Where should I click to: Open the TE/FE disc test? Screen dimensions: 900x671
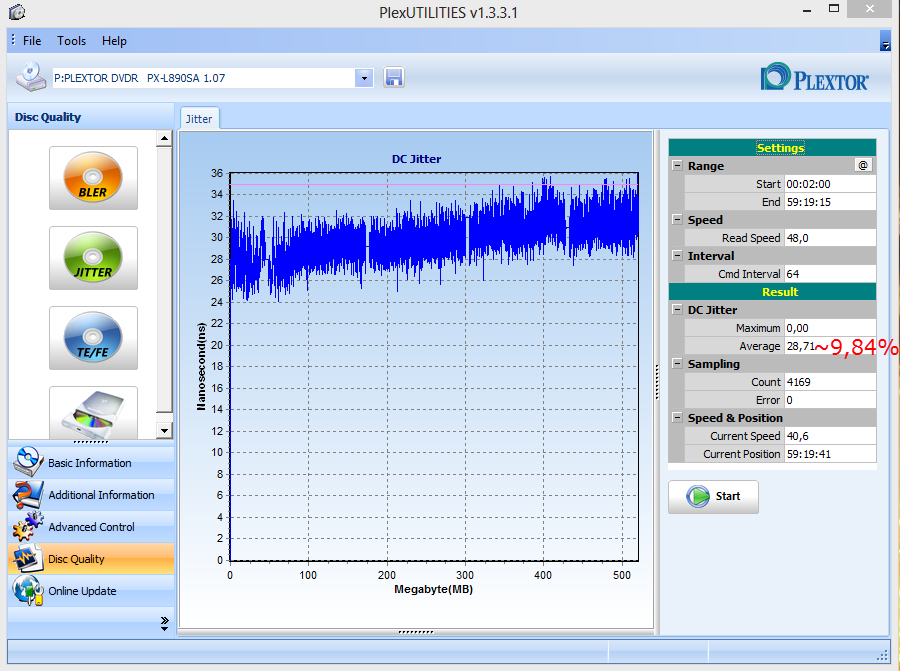click(93, 338)
